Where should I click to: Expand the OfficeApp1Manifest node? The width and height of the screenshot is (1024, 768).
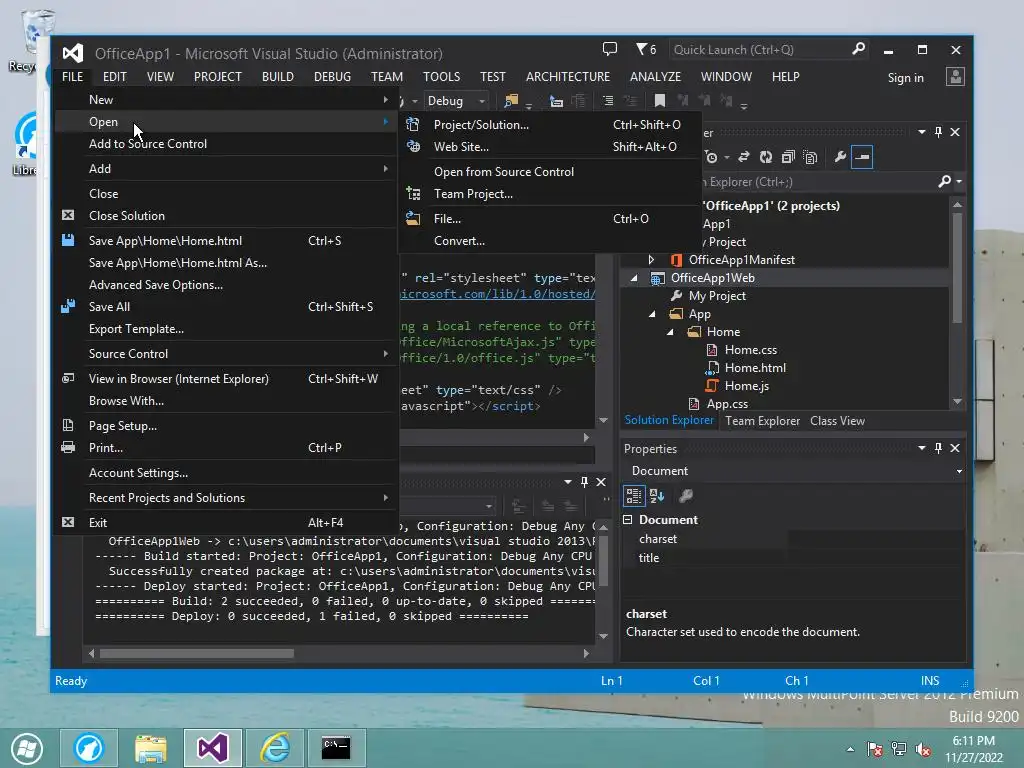pos(651,260)
